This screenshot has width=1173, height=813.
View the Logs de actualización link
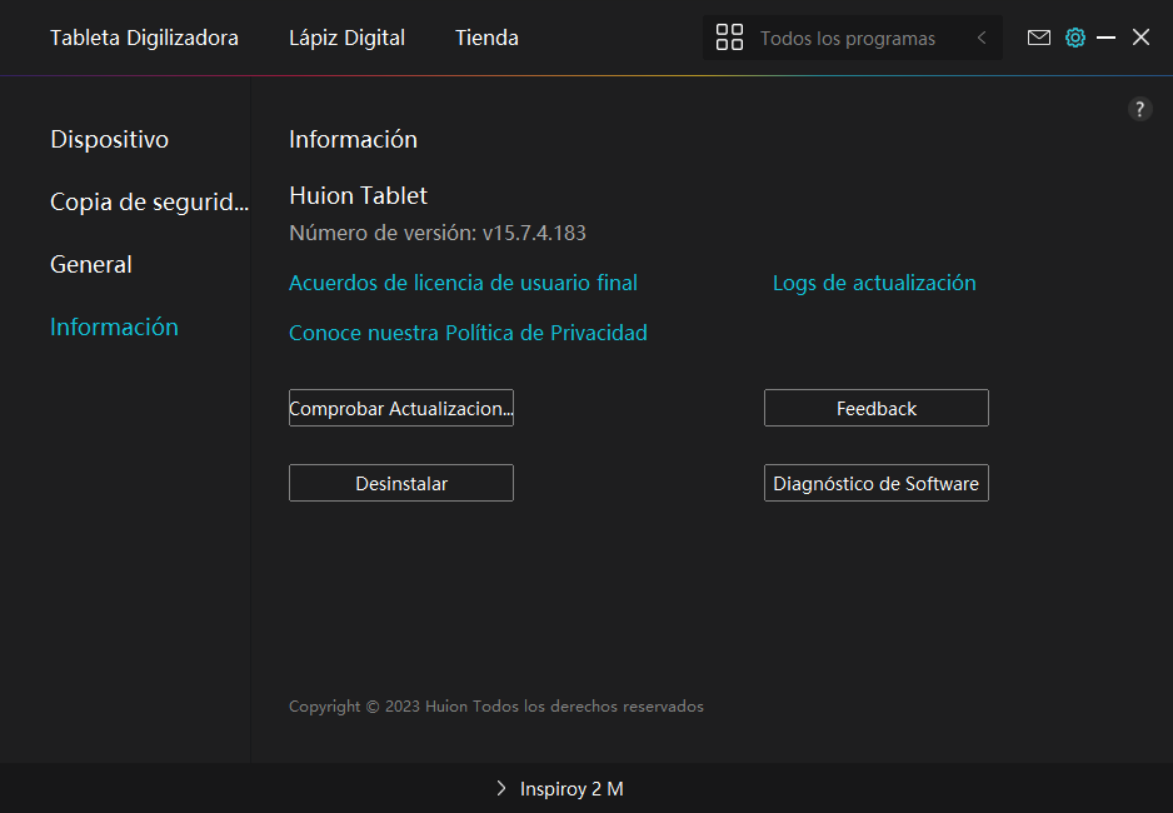(x=874, y=283)
